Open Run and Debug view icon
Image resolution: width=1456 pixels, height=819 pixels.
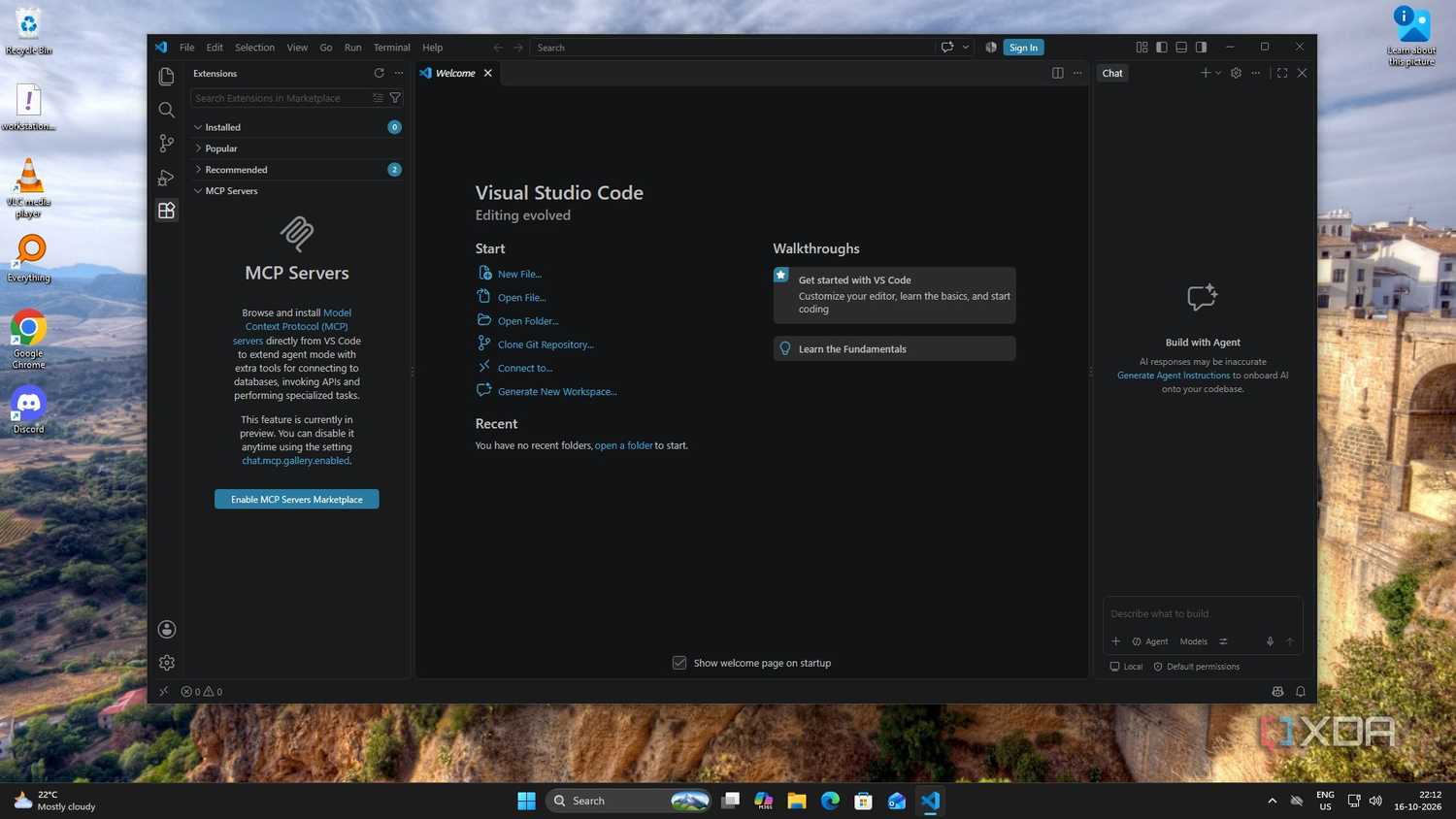167,178
